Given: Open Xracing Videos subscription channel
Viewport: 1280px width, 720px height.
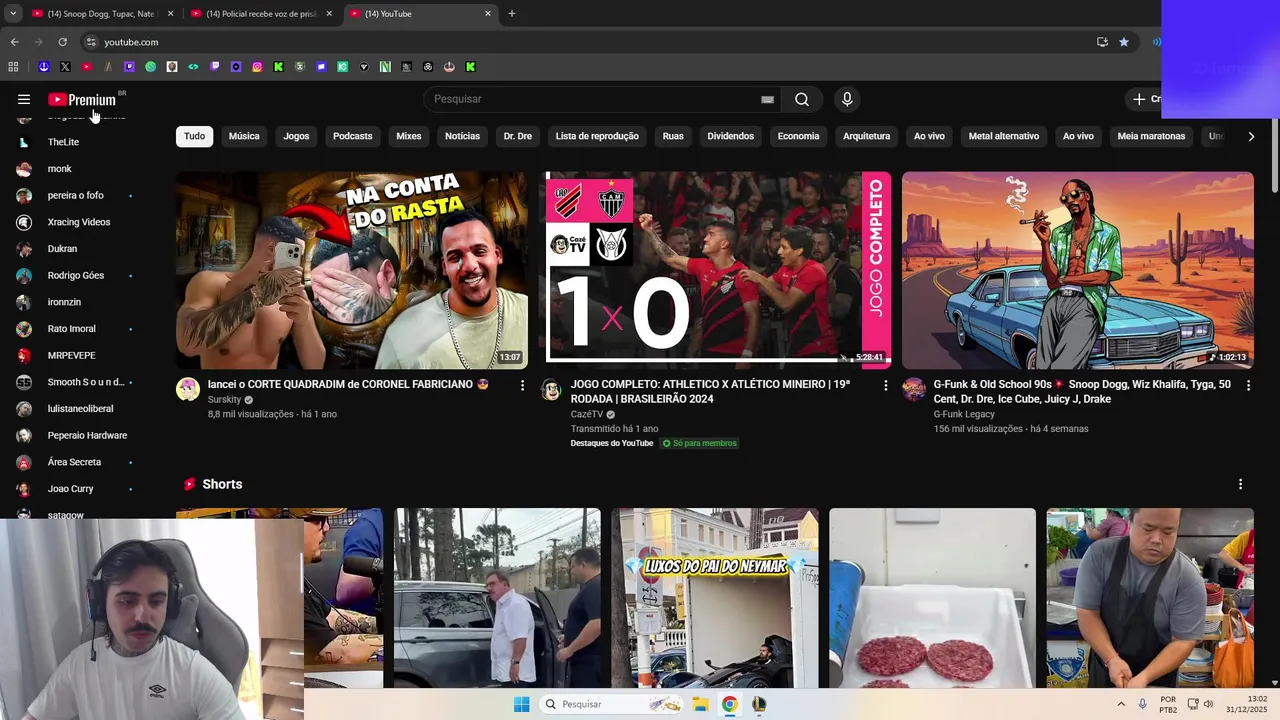Looking at the screenshot, I should coord(80,222).
